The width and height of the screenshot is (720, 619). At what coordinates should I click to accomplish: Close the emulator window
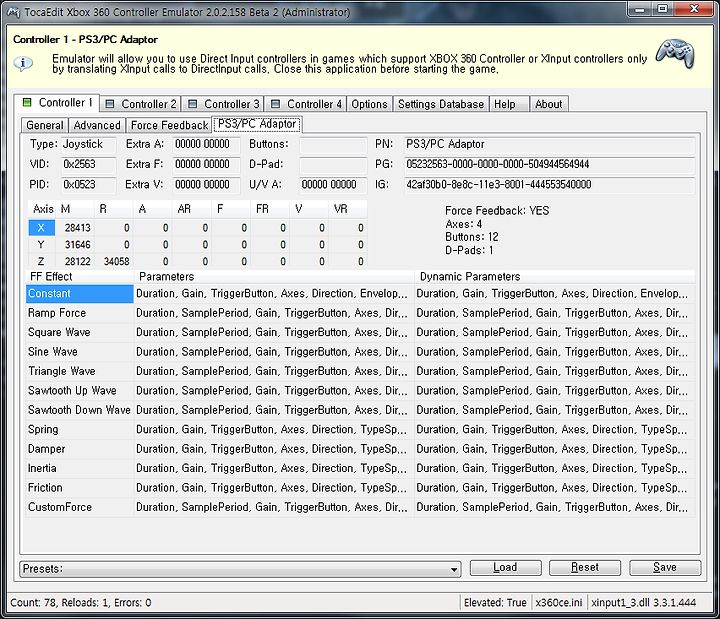[x=693, y=9]
